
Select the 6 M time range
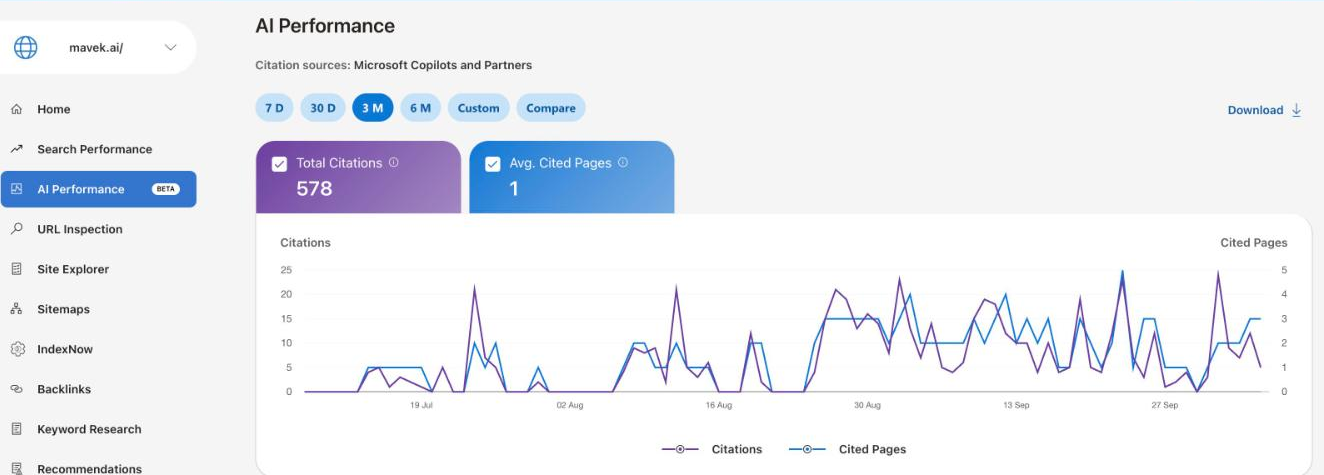(420, 108)
